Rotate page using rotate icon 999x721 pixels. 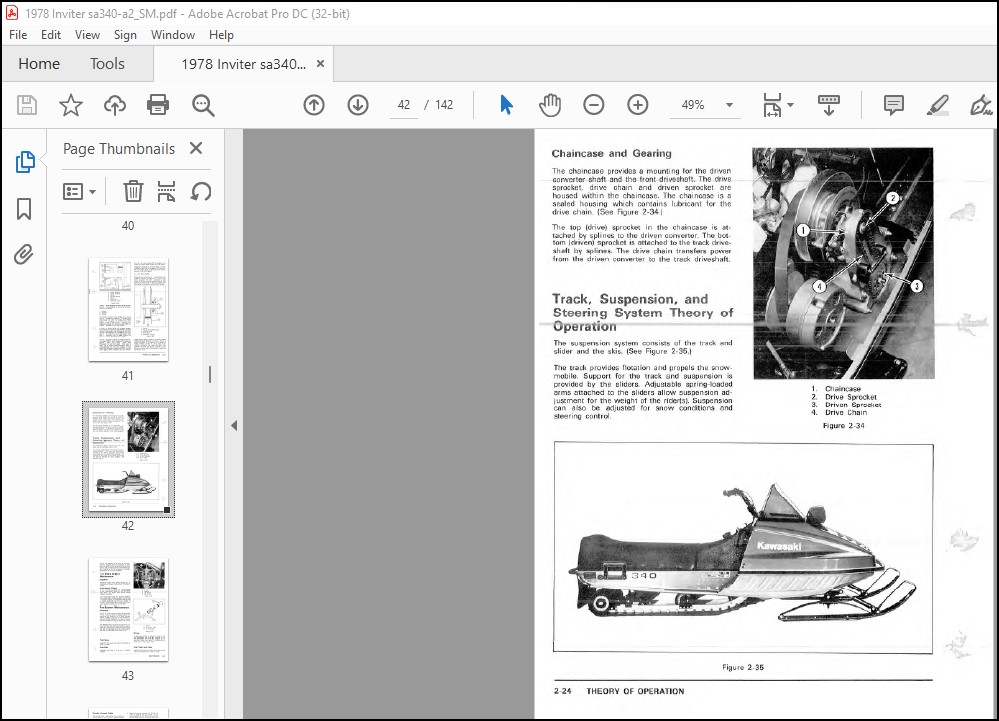click(x=201, y=191)
